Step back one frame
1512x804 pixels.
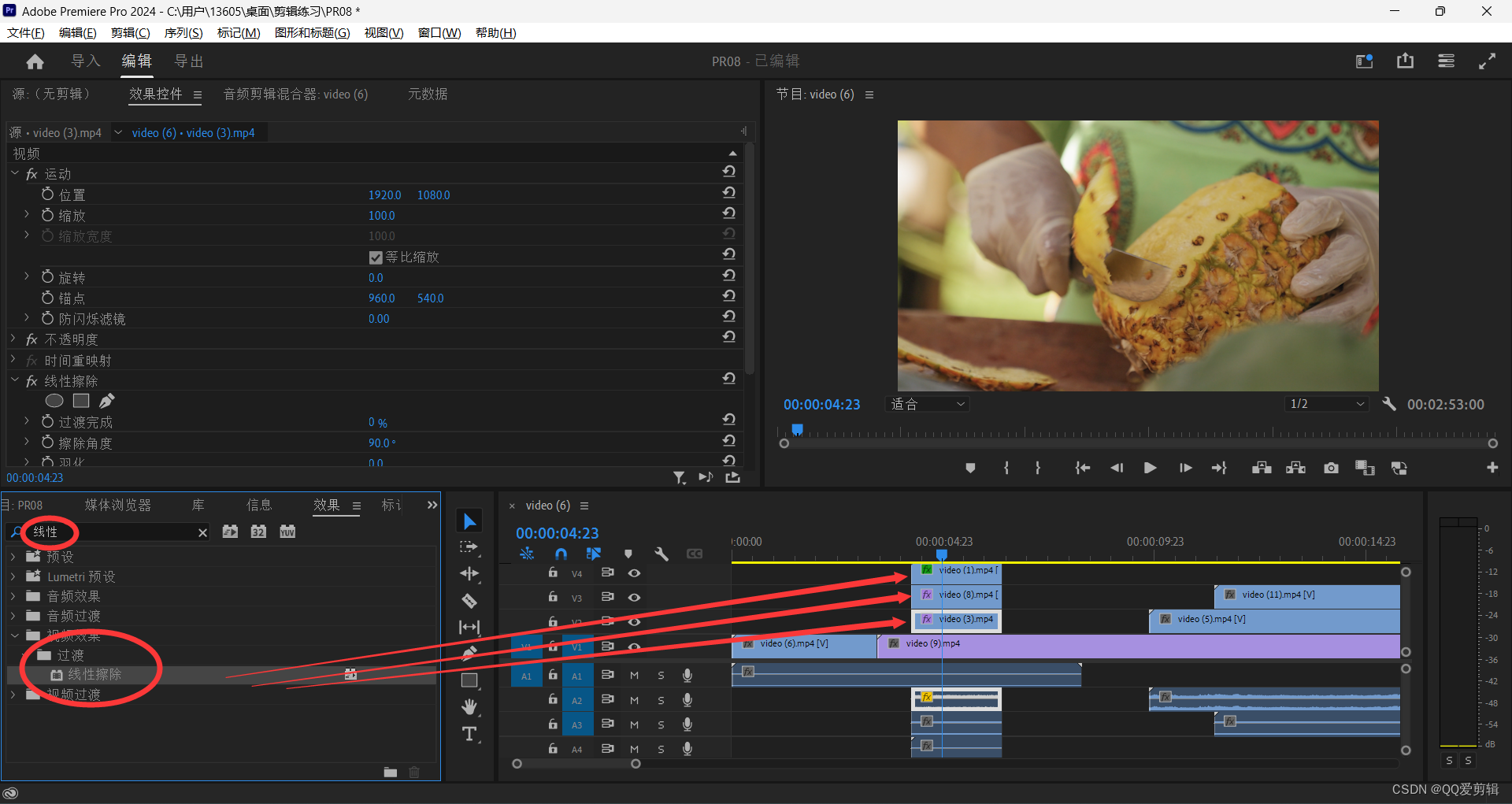coord(1117,468)
